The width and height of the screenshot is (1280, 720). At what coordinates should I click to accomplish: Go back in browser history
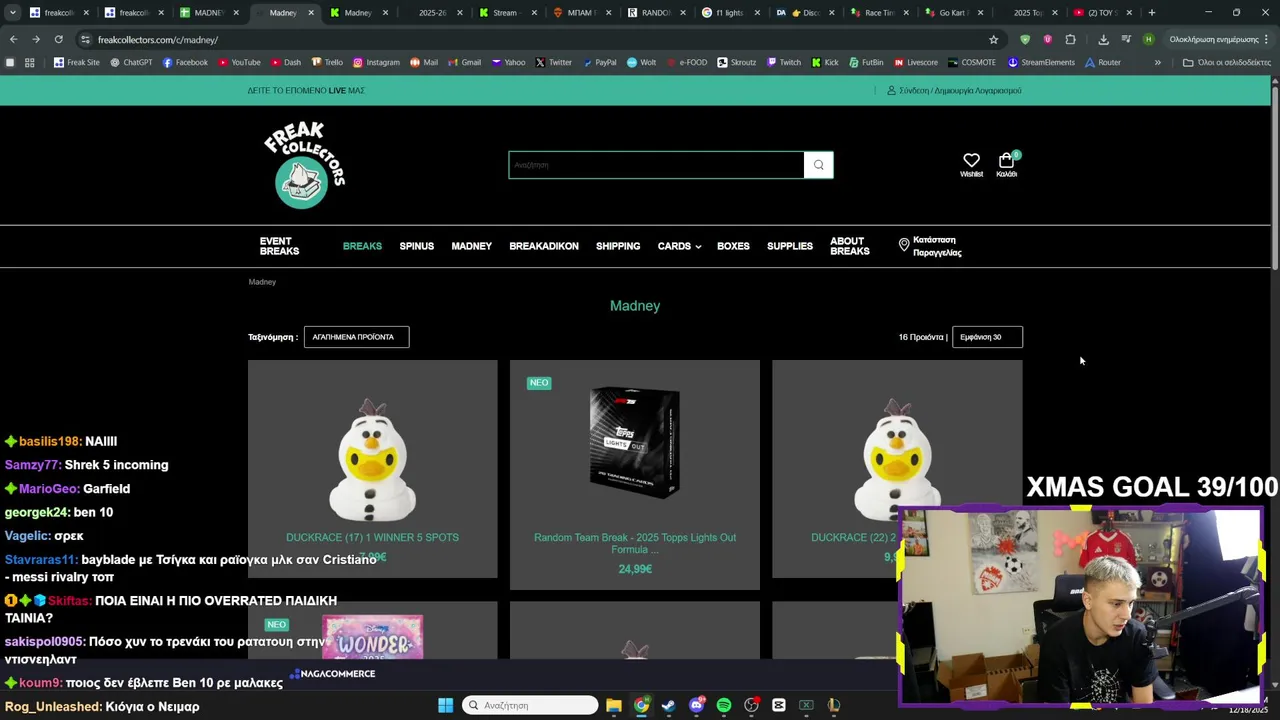pos(13,39)
